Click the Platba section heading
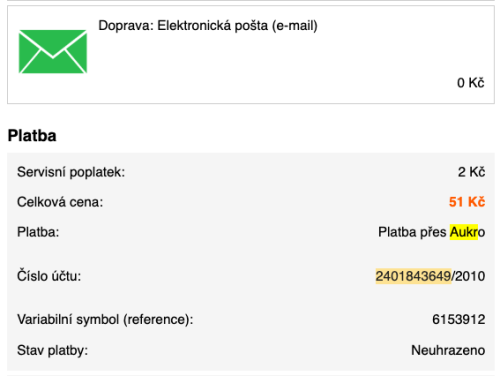 (32, 136)
